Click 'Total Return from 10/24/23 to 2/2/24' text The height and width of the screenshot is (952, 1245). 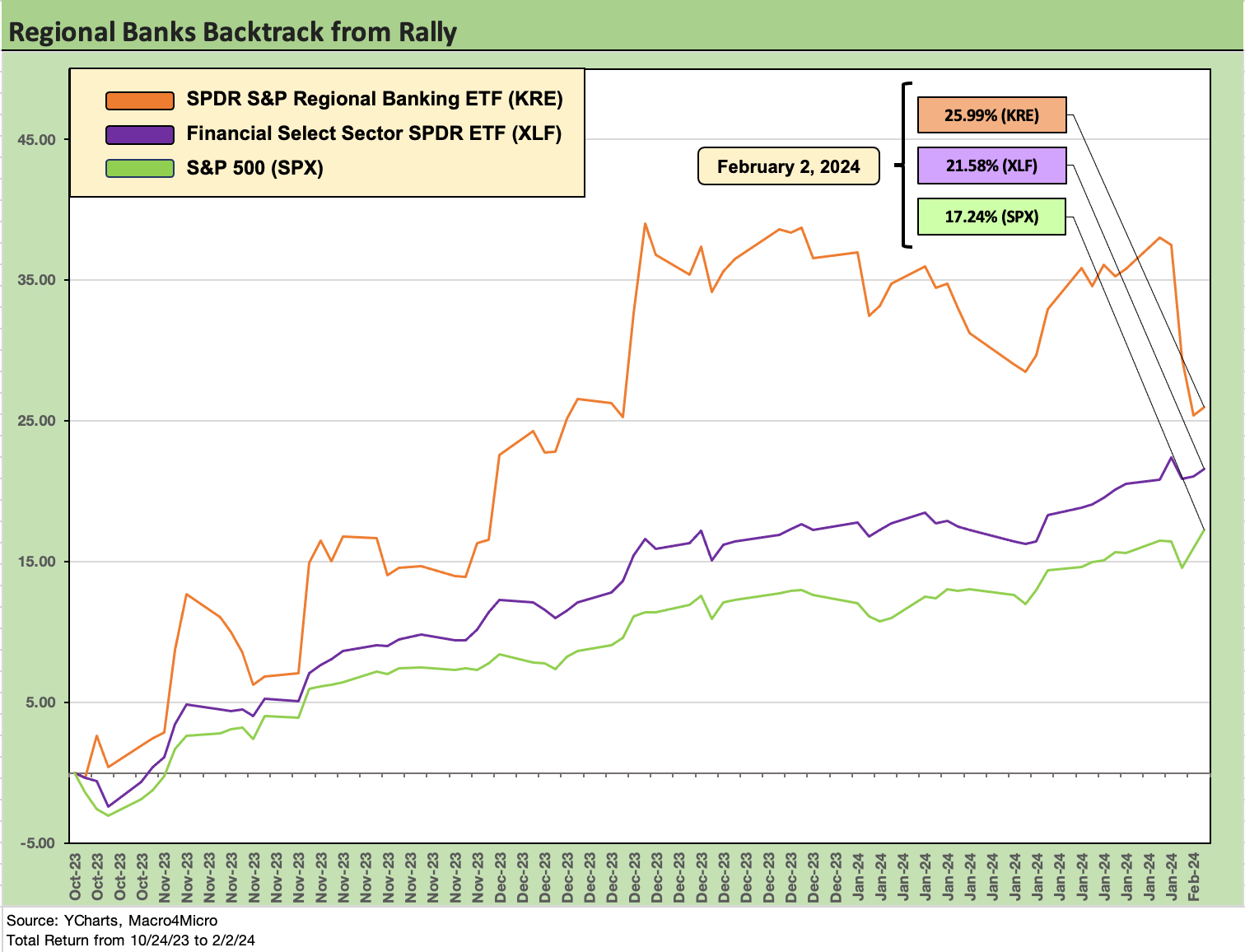[131, 940]
